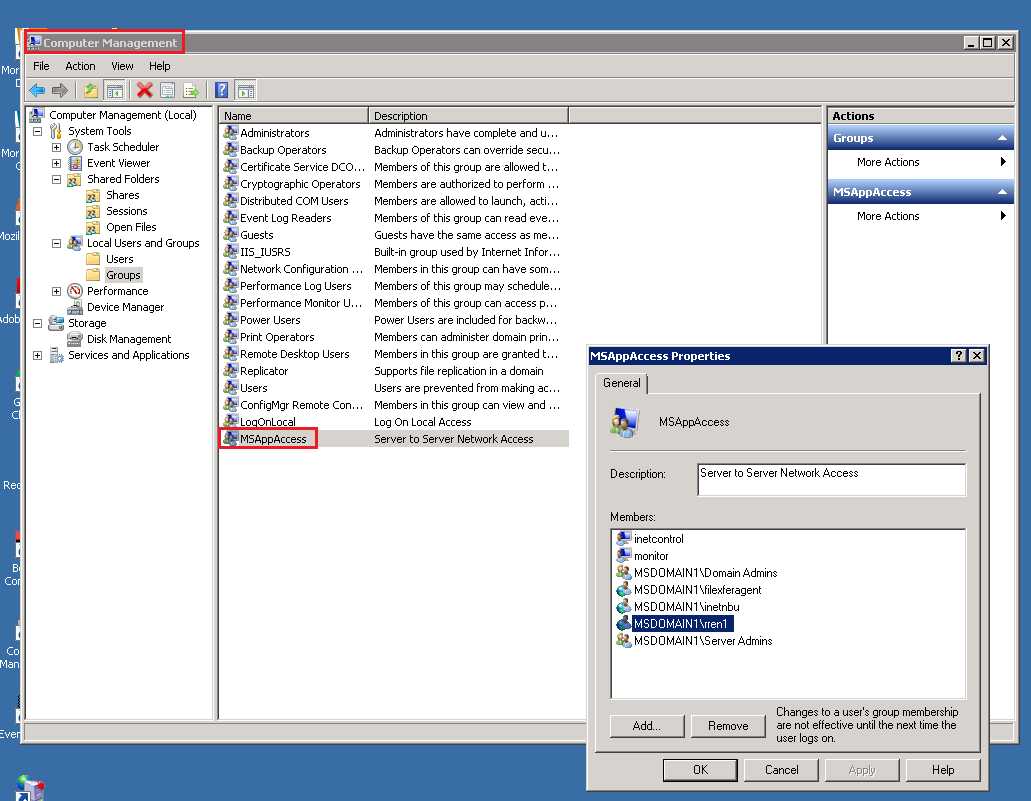The height and width of the screenshot is (801, 1031).
Task: Open the Action menu
Action: 80,66
